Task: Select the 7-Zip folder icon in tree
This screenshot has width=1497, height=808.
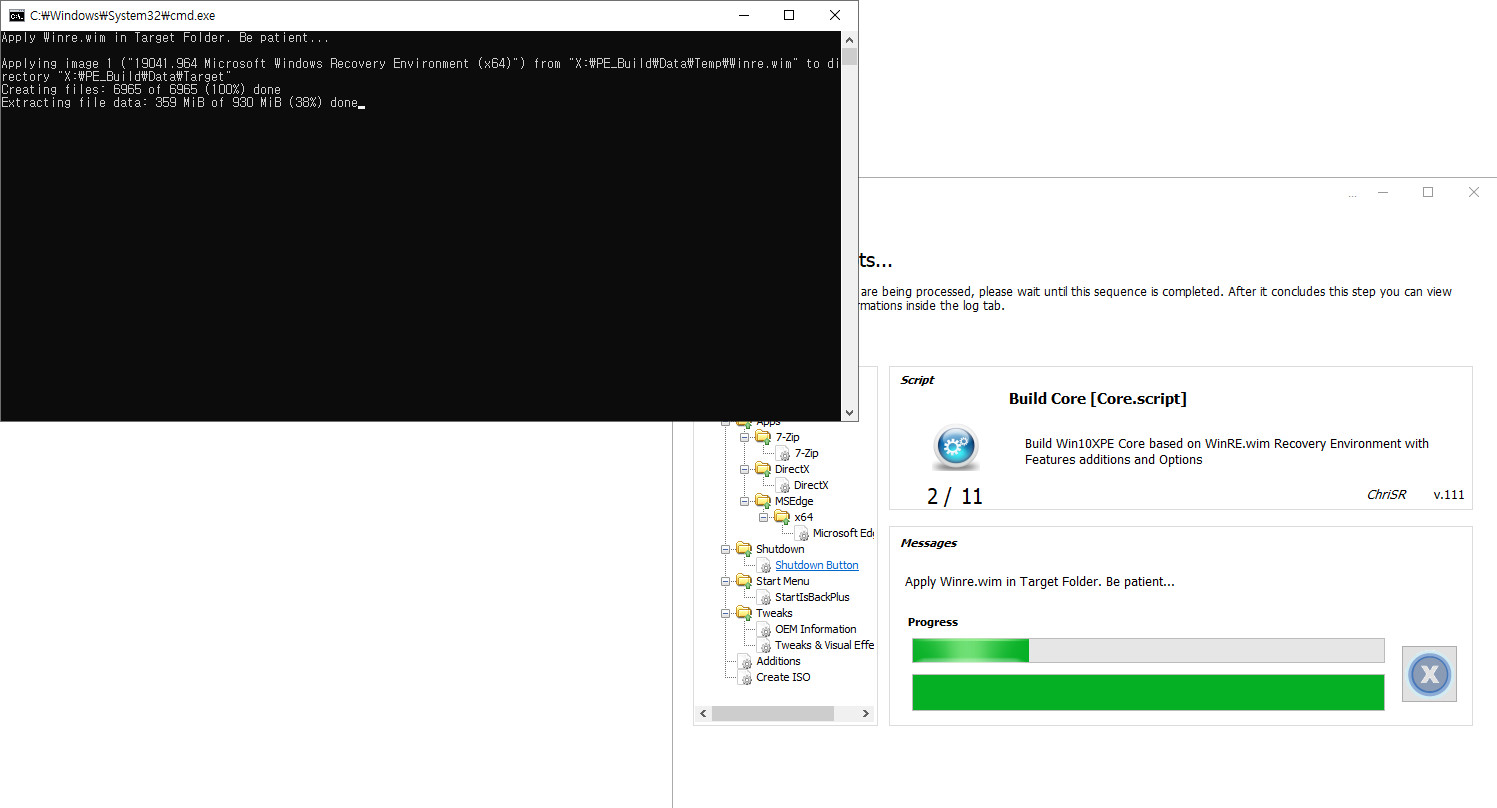Action: pos(763,437)
